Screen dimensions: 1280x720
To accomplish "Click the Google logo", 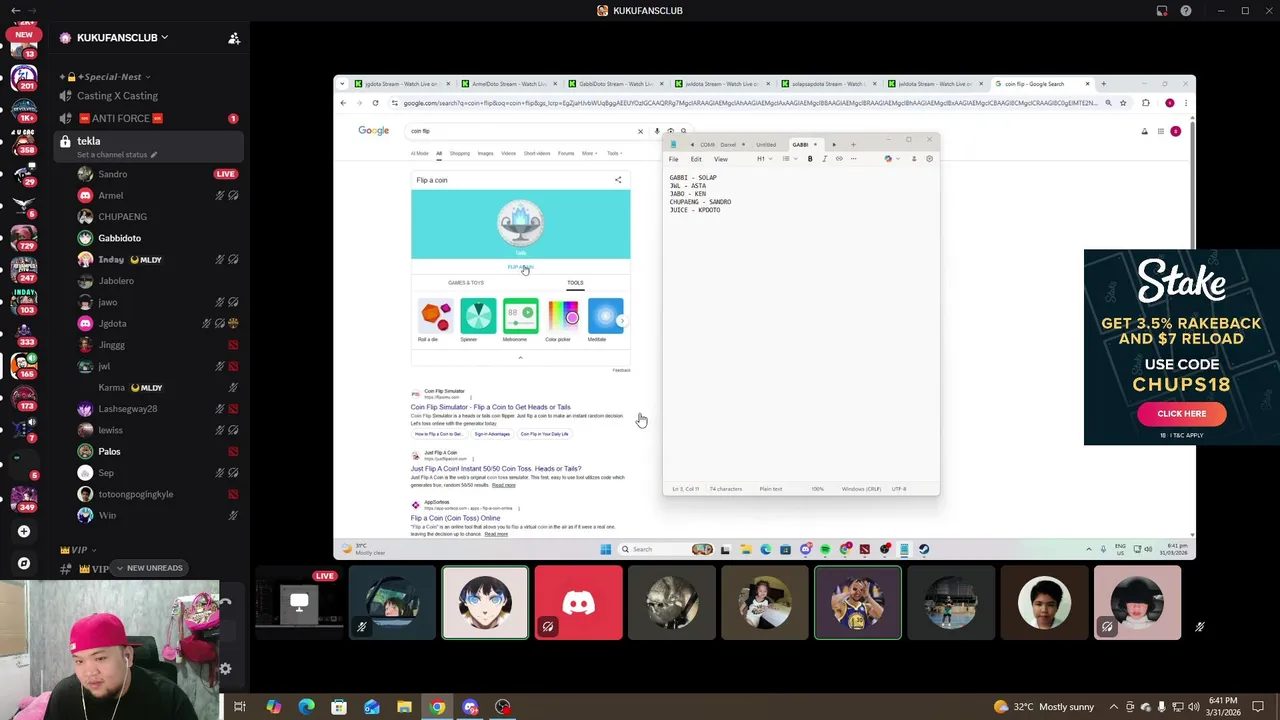I will coord(374,131).
